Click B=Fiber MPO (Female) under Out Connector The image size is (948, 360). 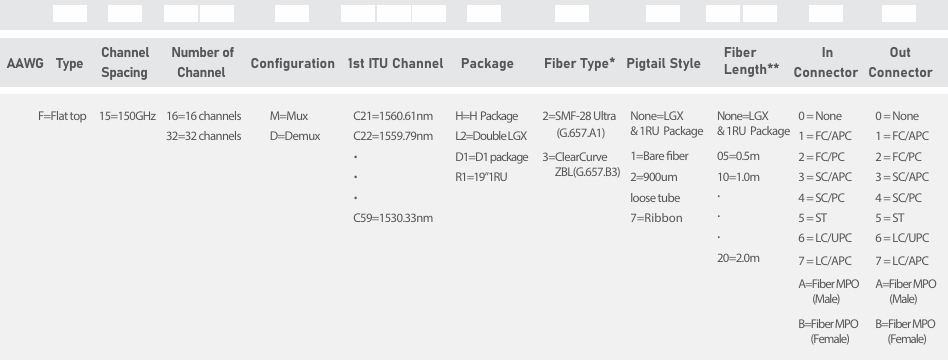(x=905, y=331)
